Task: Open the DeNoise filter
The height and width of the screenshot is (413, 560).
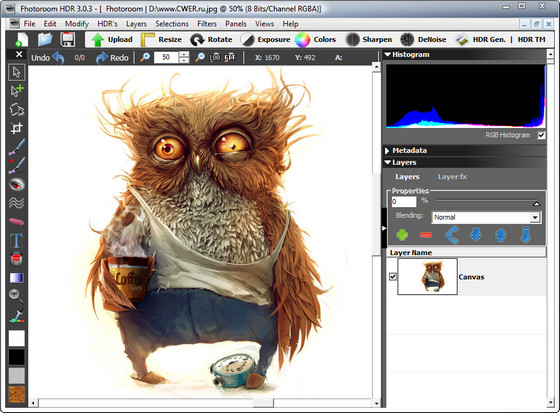Action: tap(423, 40)
